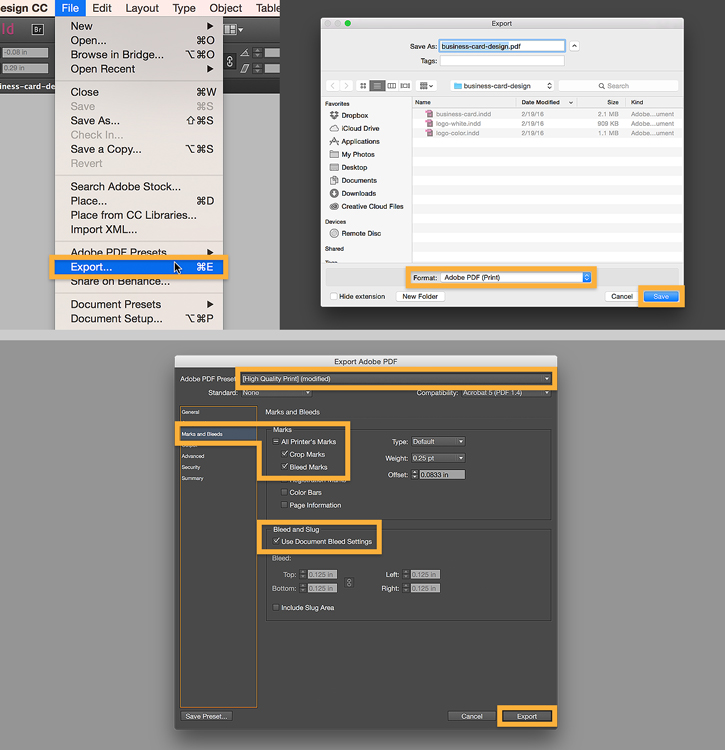
Task: Open the business-card-design folder popup
Action: tap(502, 86)
